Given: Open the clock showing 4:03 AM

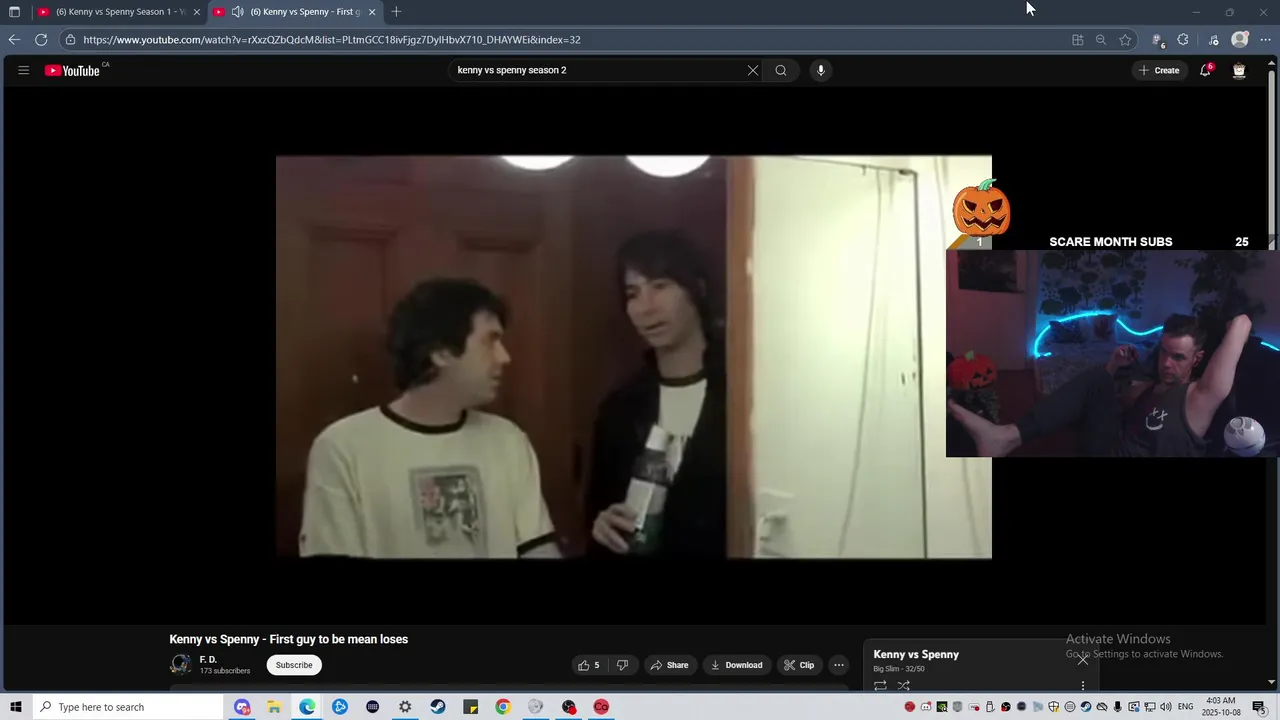Looking at the screenshot, I should pyautogui.click(x=1221, y=707).
